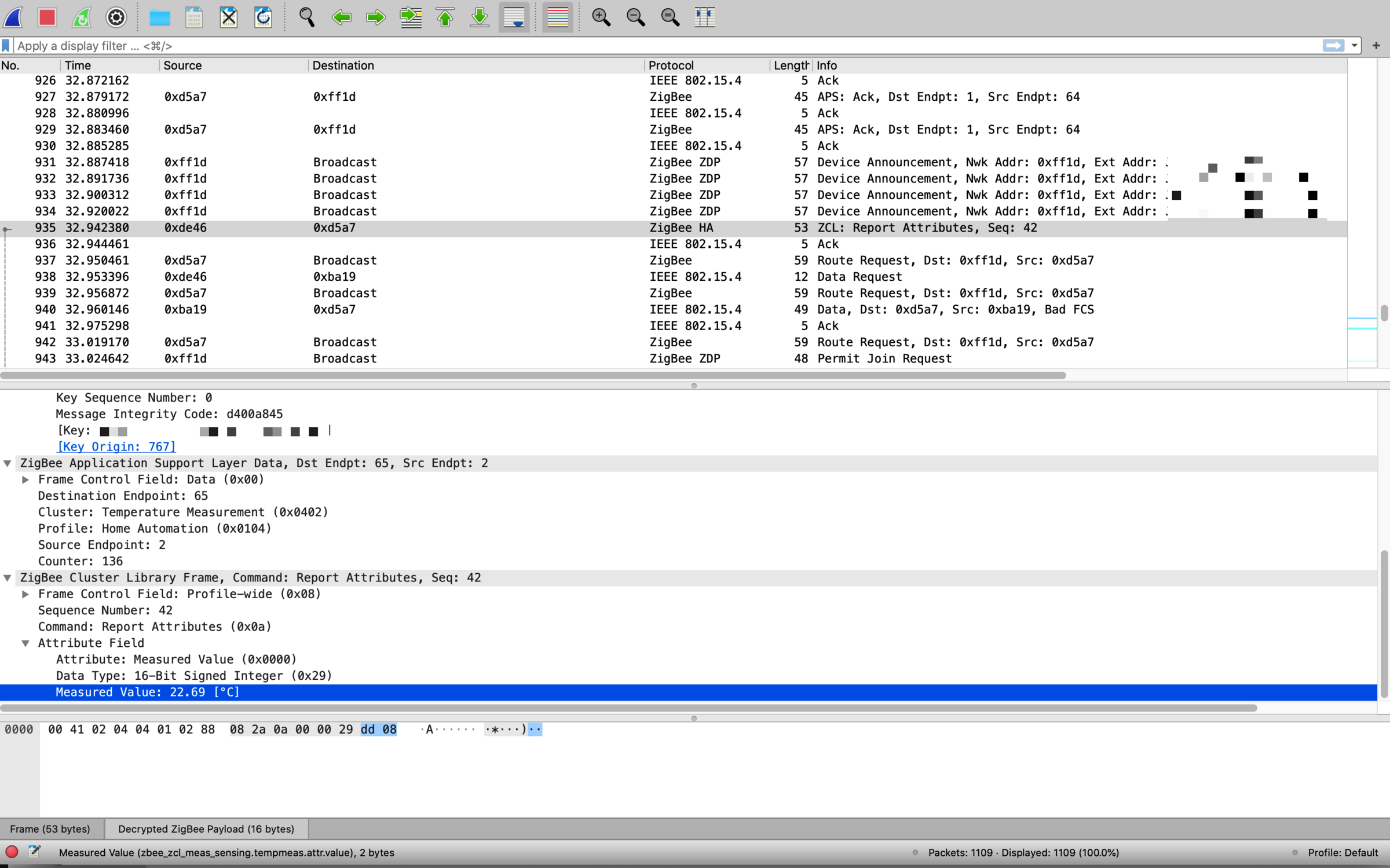
Task: Toggle packet list colorization
Action: tap(557, 17)
